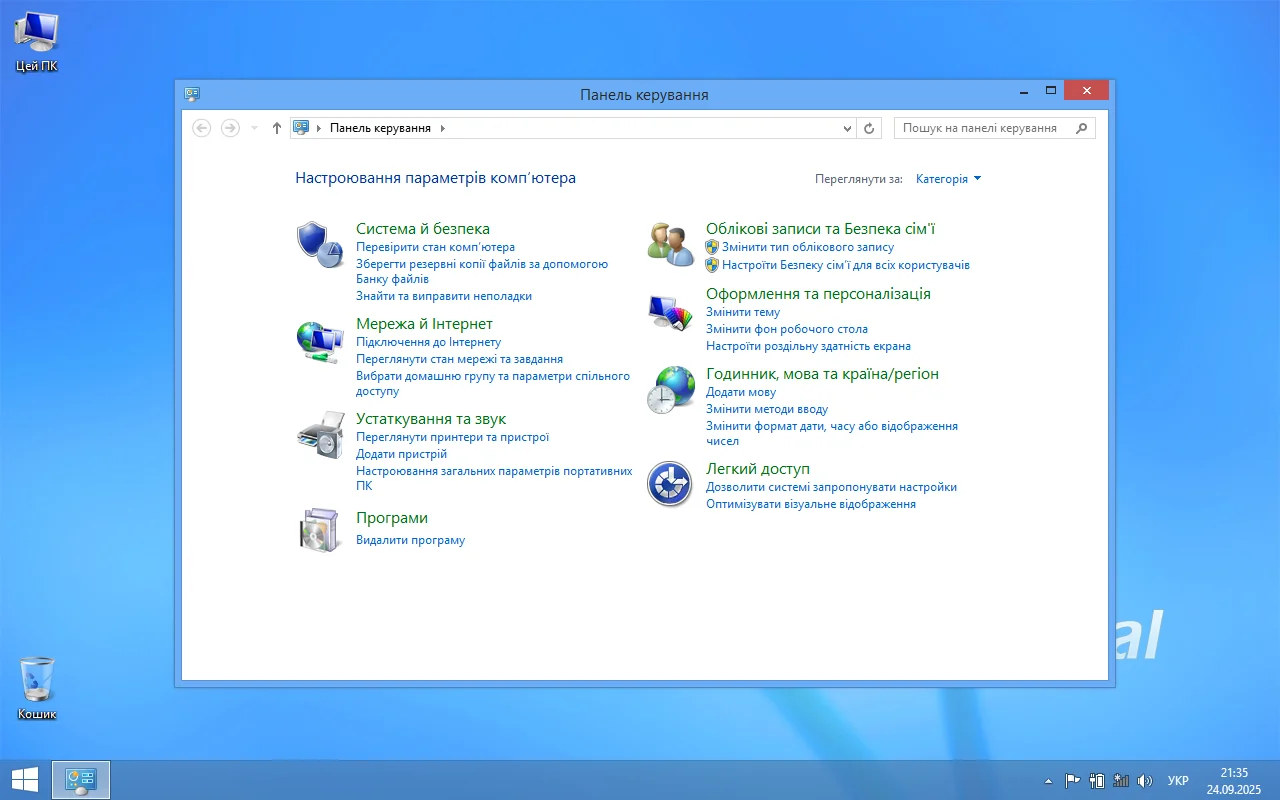Open the Видалити програму link
The image size is (1280, 800).
click(410, 540)
